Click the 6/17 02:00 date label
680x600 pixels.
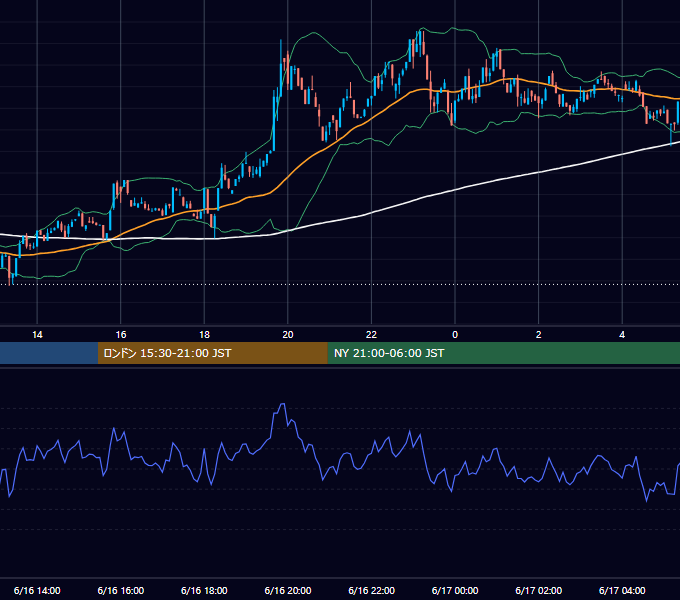point(539,590)
